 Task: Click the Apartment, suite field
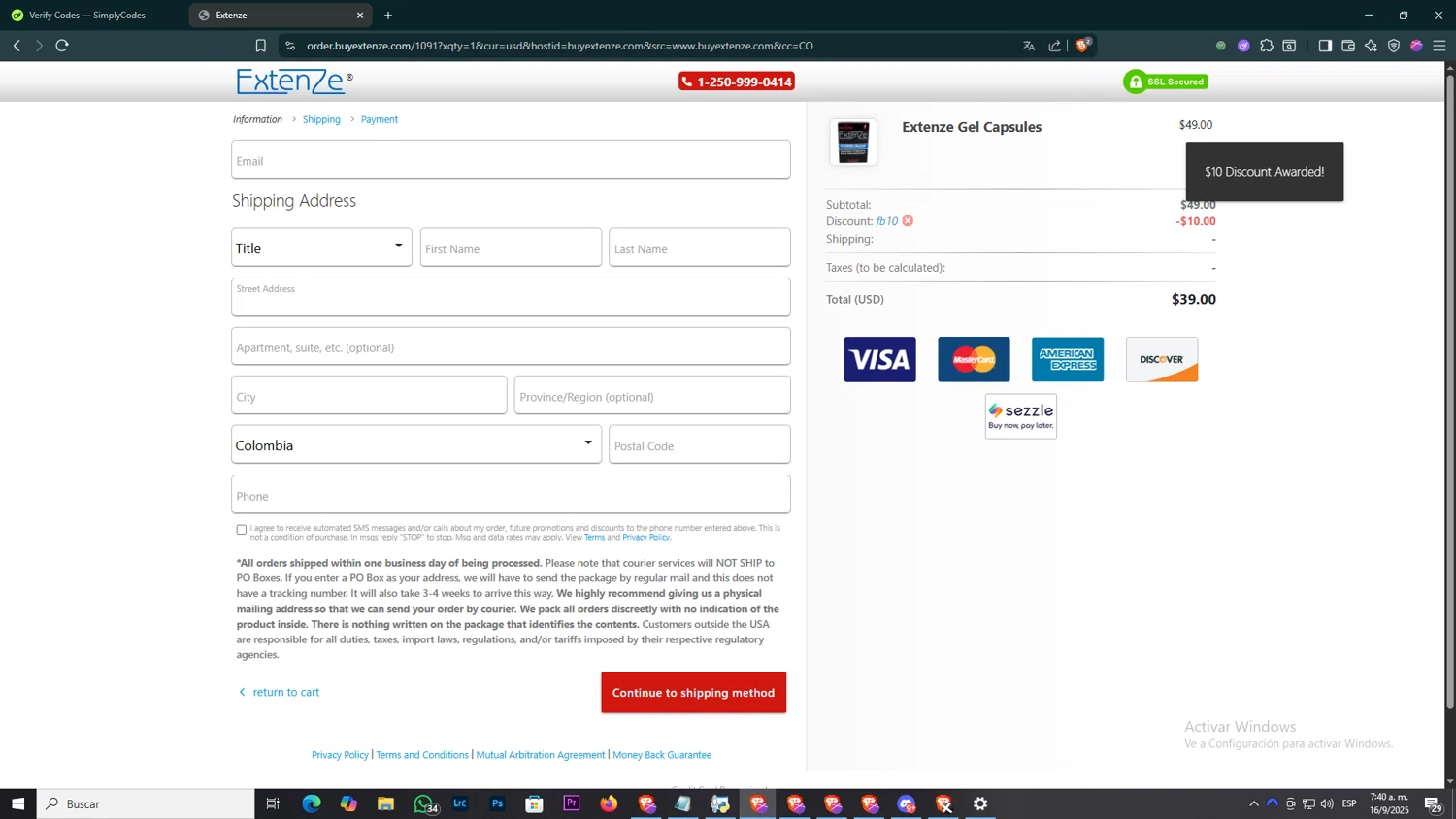(x=511, y=346)
